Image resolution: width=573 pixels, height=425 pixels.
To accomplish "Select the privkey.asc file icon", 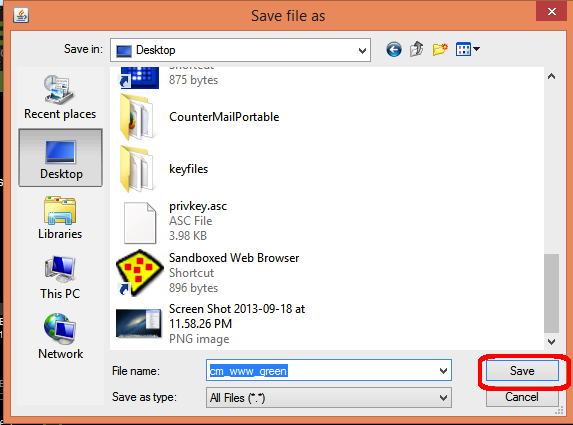I will pos(140,223).
